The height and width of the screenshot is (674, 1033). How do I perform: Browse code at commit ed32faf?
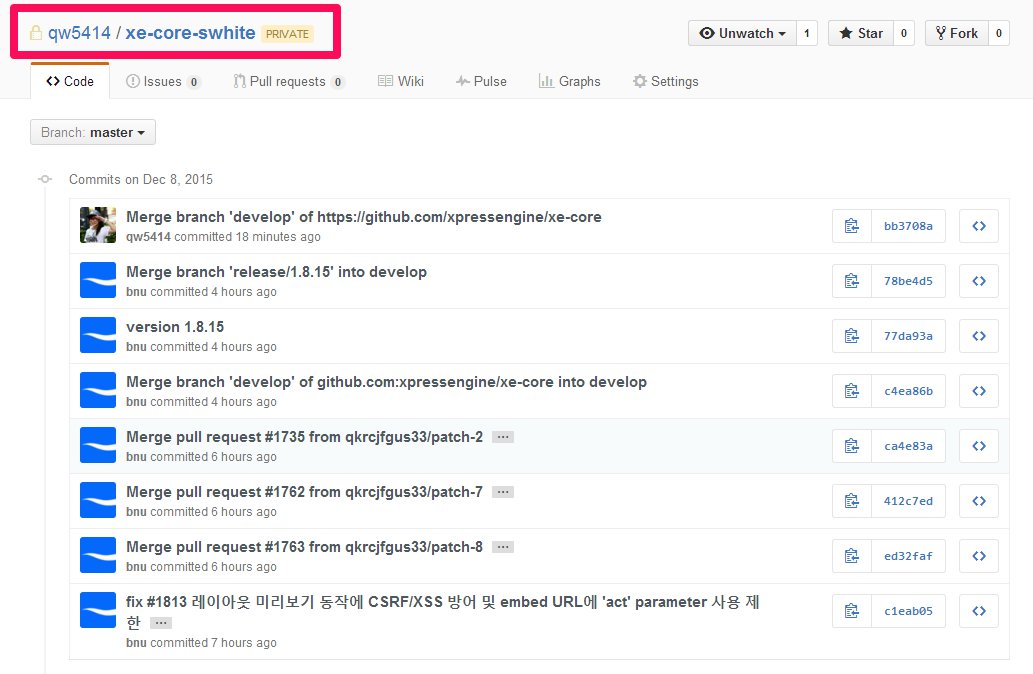[979, 556]
